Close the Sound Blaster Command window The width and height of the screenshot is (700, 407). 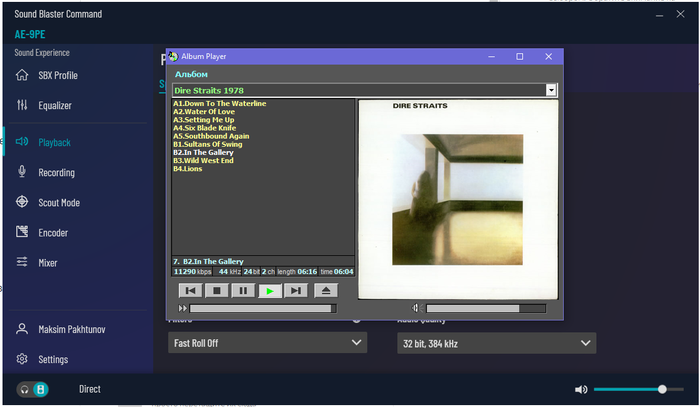pos(680,14)
